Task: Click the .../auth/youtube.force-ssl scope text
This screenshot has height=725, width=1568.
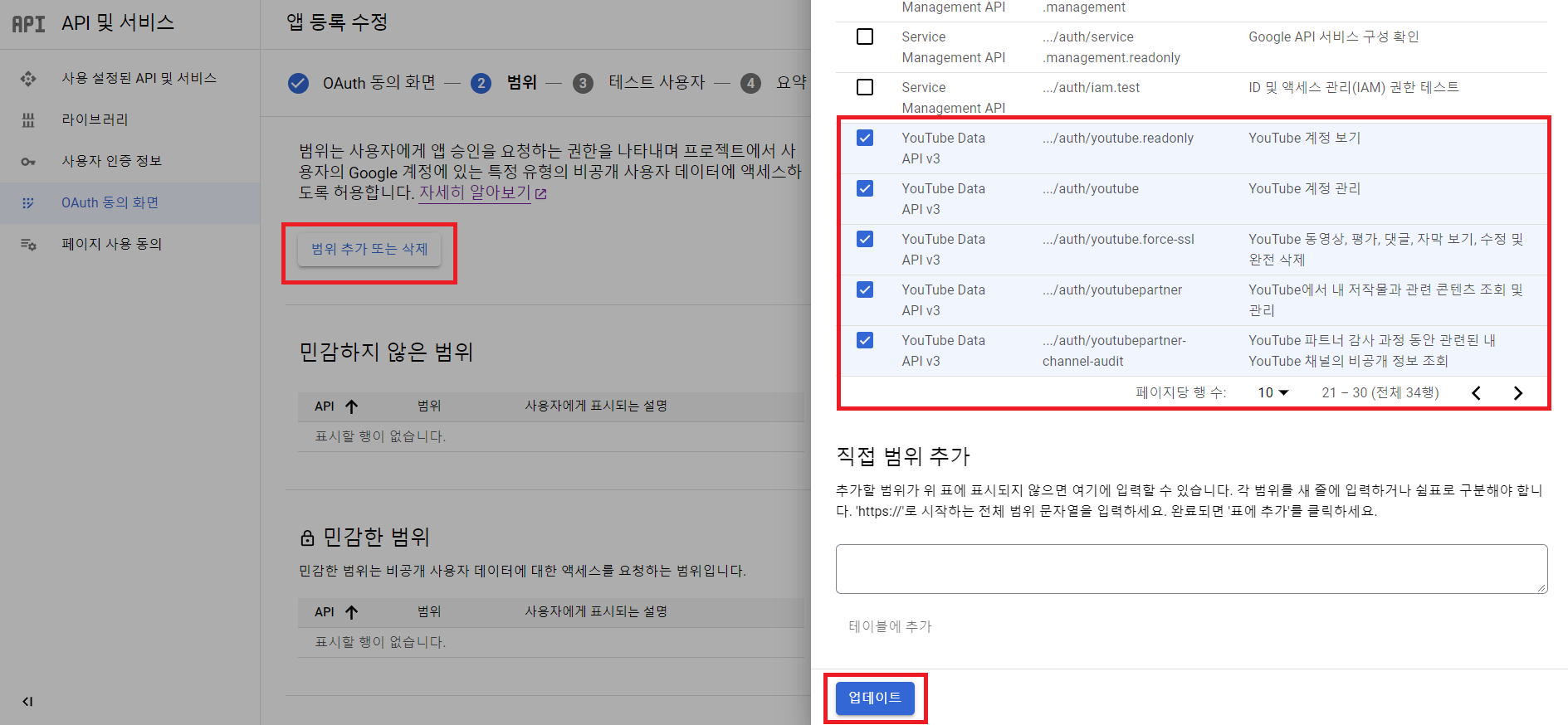Action: (x=1118, y=239)
